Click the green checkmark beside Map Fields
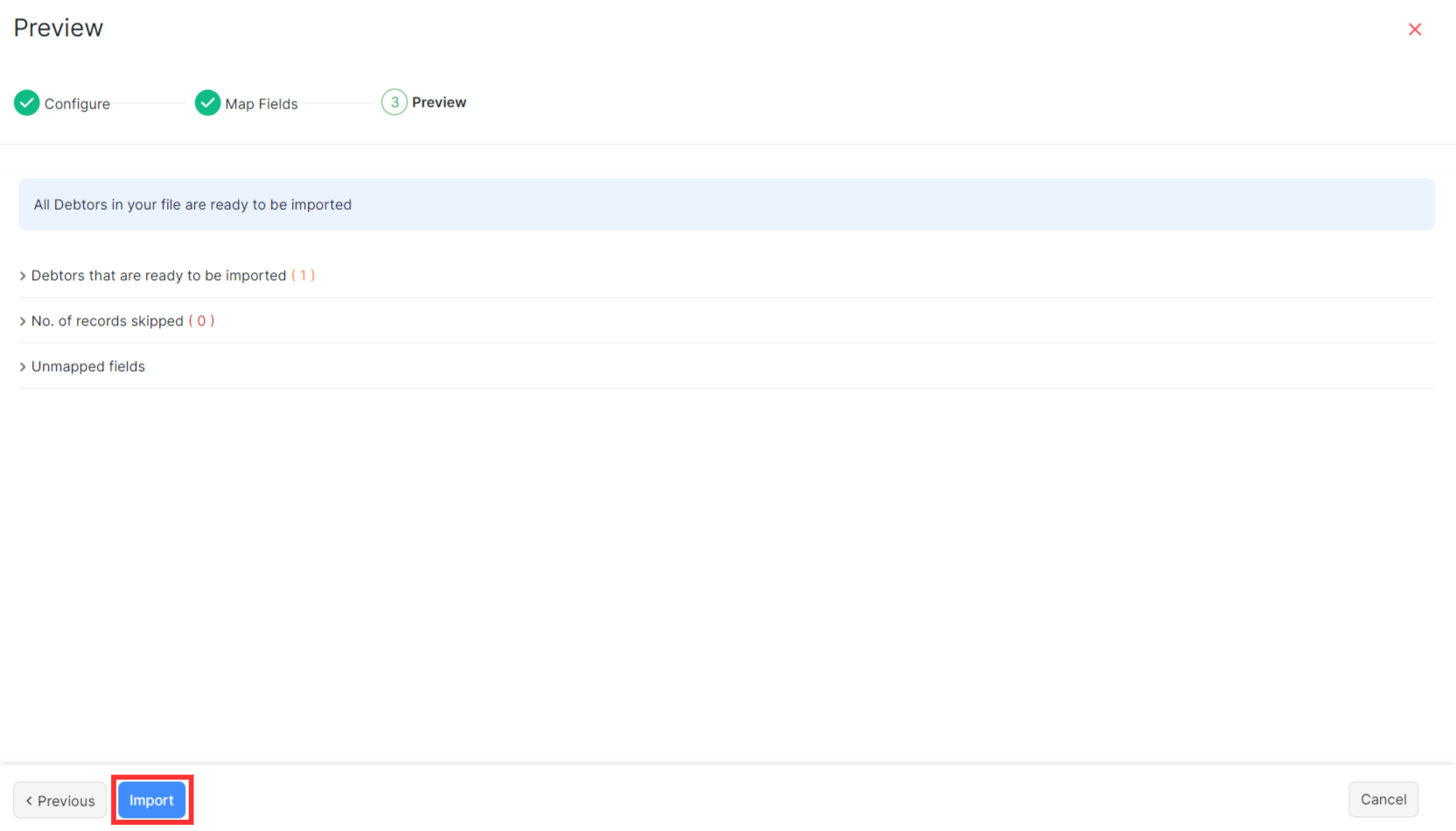Screen dimensions: 1456x831 [207, 103]
